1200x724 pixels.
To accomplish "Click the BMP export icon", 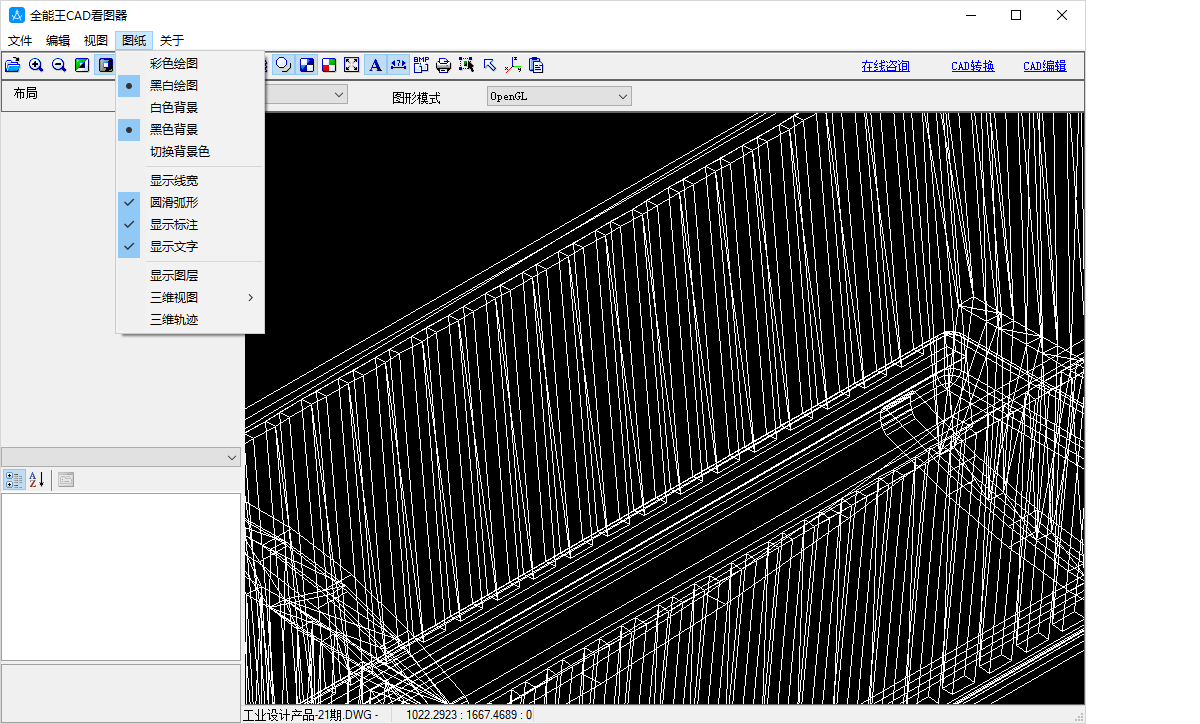I will pyautogui.click(x=421, y=65).
